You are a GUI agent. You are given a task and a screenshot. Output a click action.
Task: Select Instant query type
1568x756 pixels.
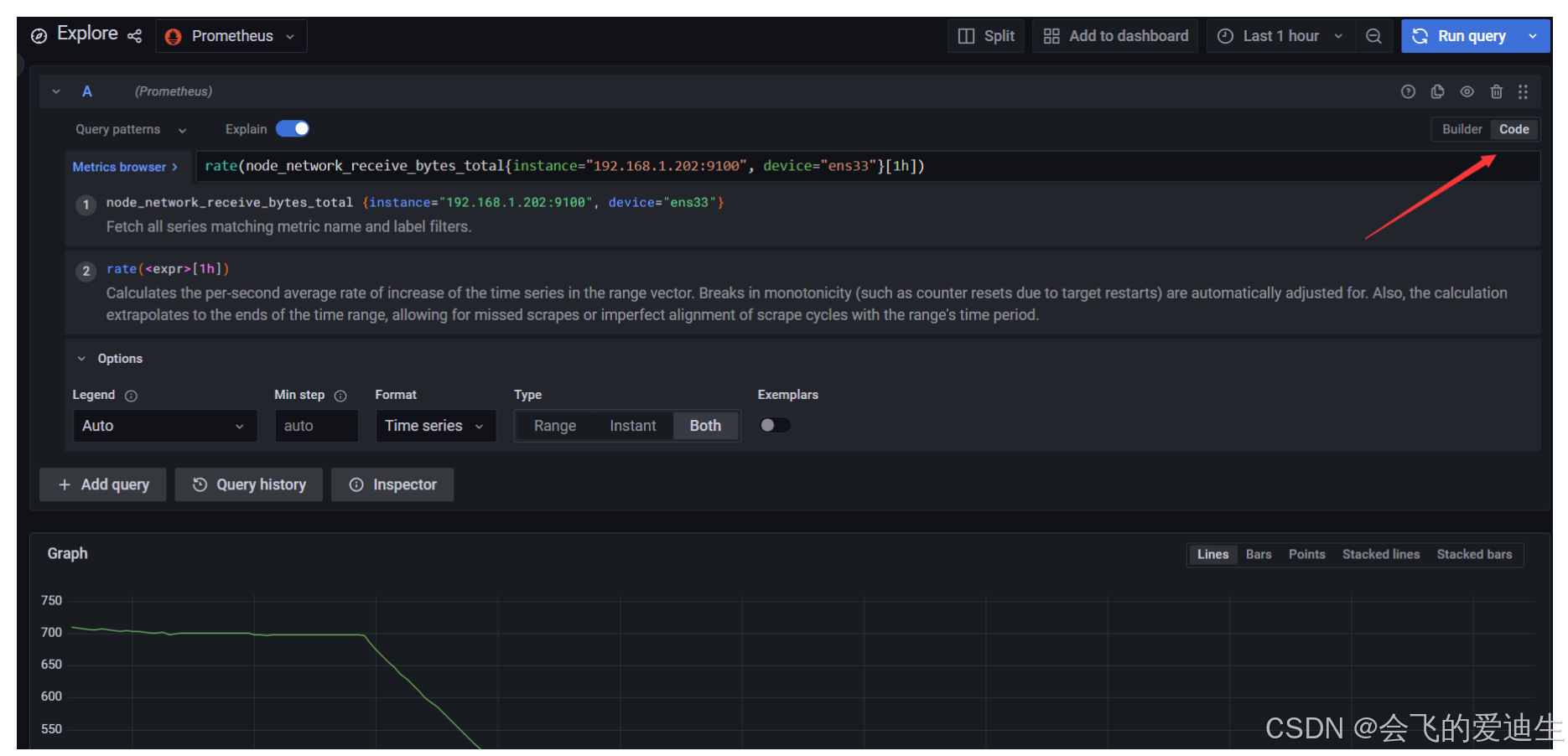[632, 426]
